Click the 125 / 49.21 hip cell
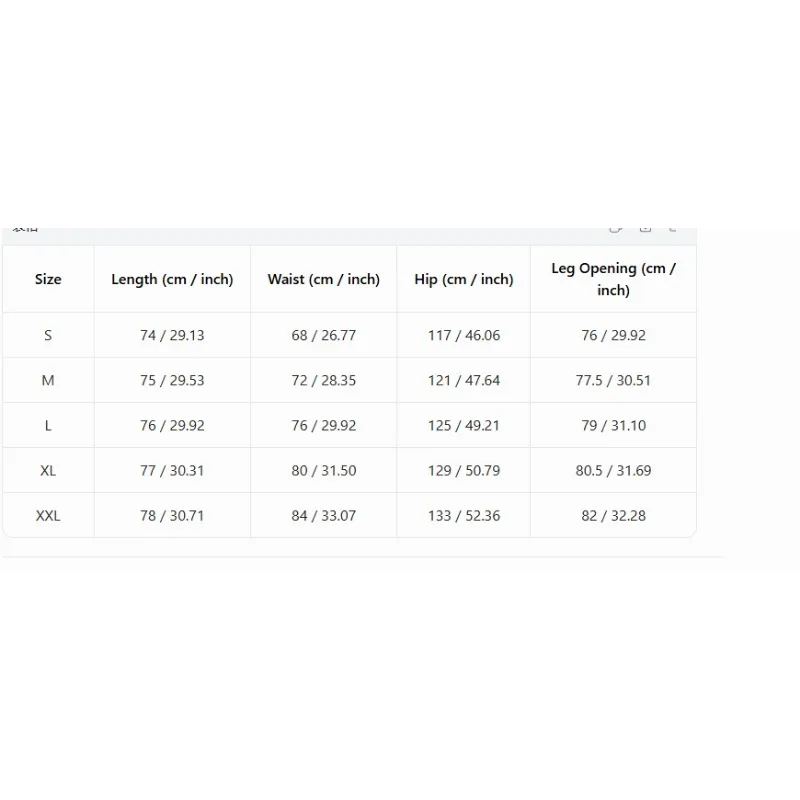This screenshot has width=800, height=800. (464, 426)
